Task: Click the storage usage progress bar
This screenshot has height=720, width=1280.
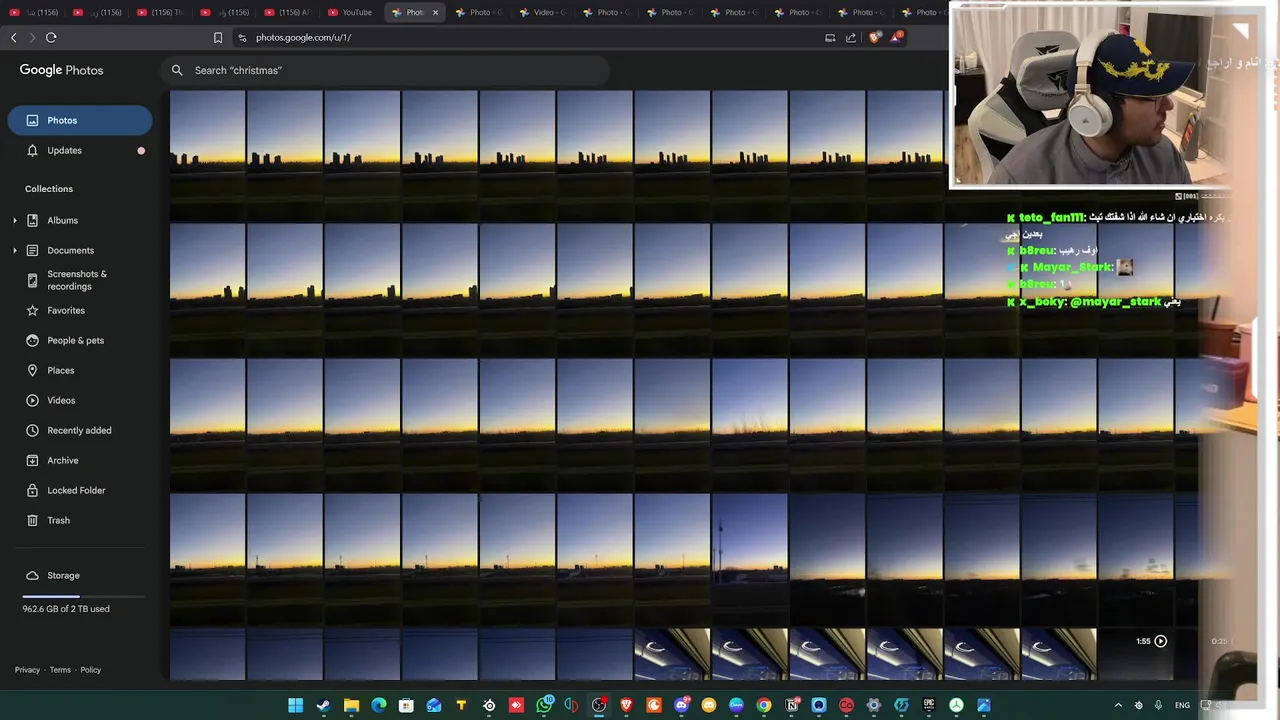Action: [84, 596]
